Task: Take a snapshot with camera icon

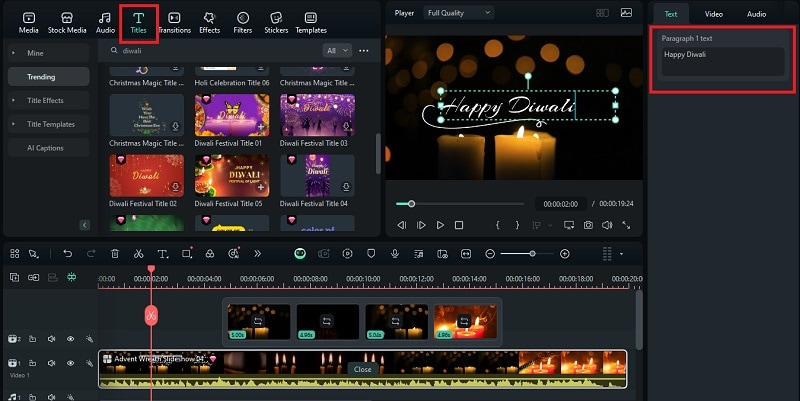Action: (x=588, y=225)
